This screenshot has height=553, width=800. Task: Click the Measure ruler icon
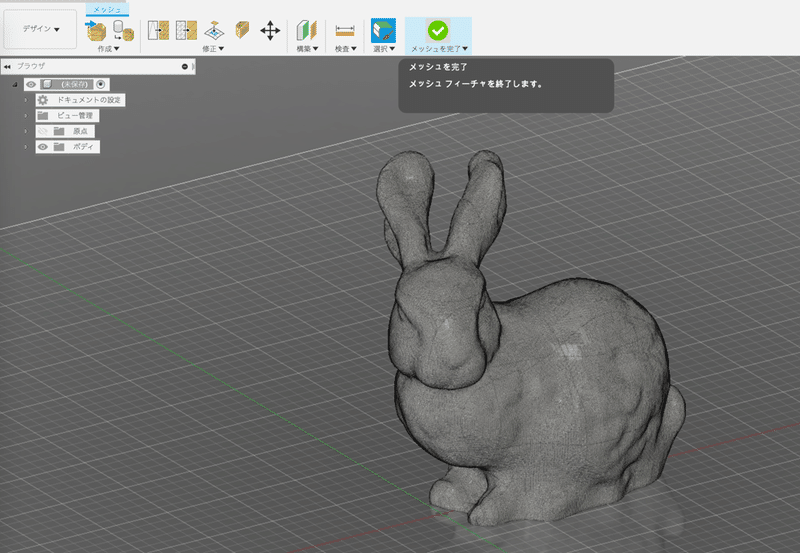345,31
